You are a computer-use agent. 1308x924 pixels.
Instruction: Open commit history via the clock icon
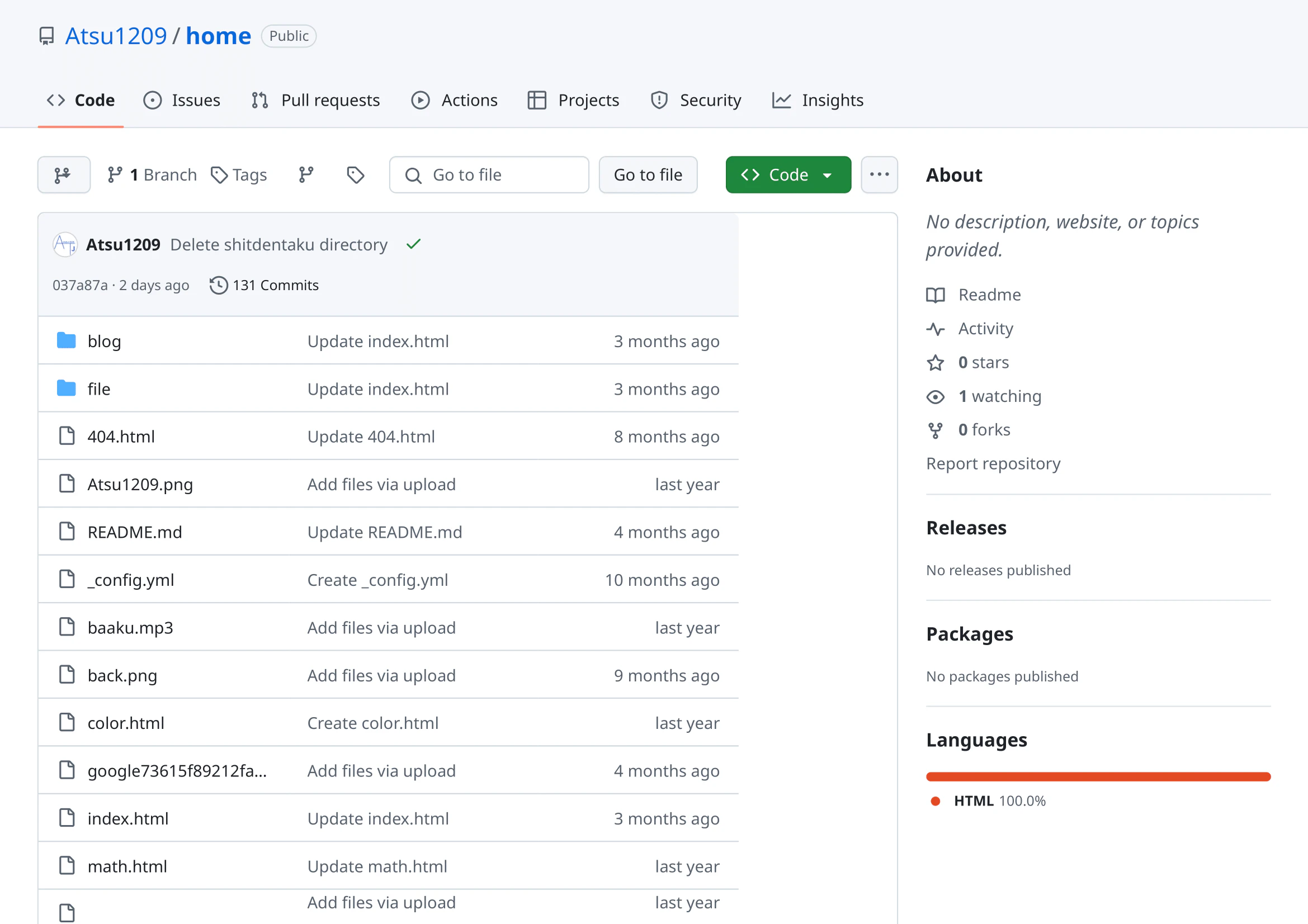[x=218, y=285]
